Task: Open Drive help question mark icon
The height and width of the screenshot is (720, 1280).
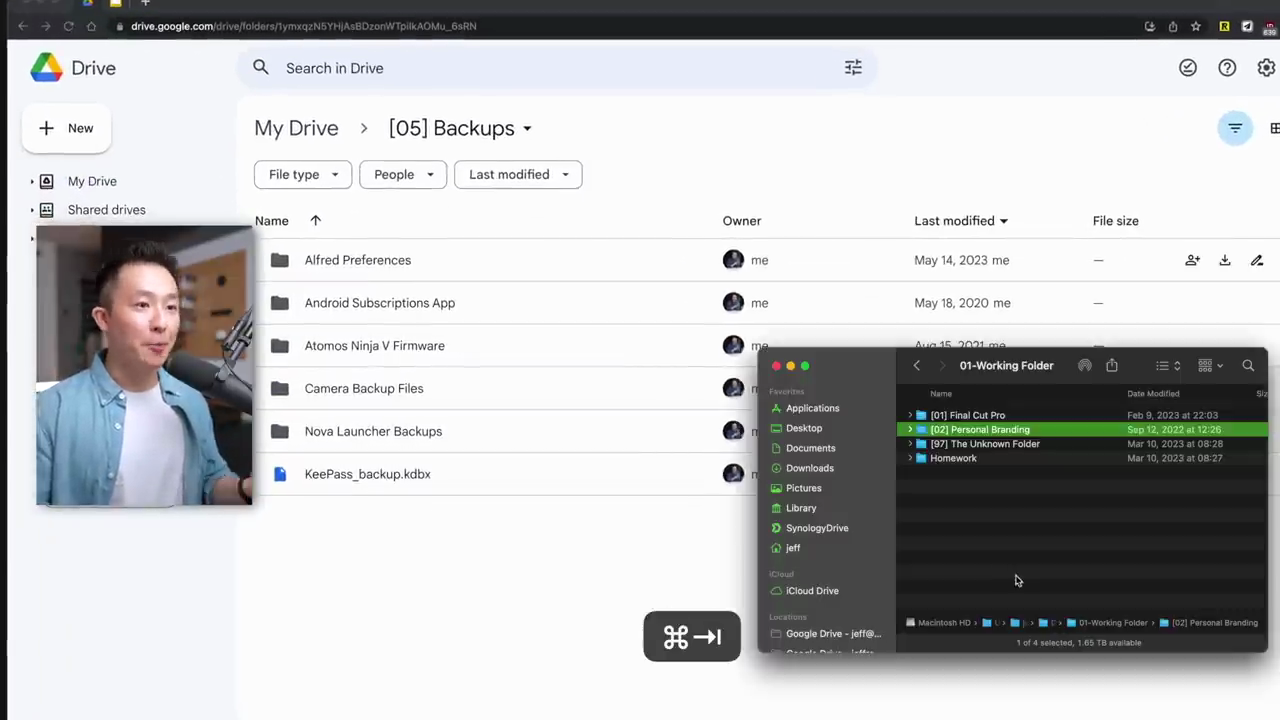Action: point(1227,68)
